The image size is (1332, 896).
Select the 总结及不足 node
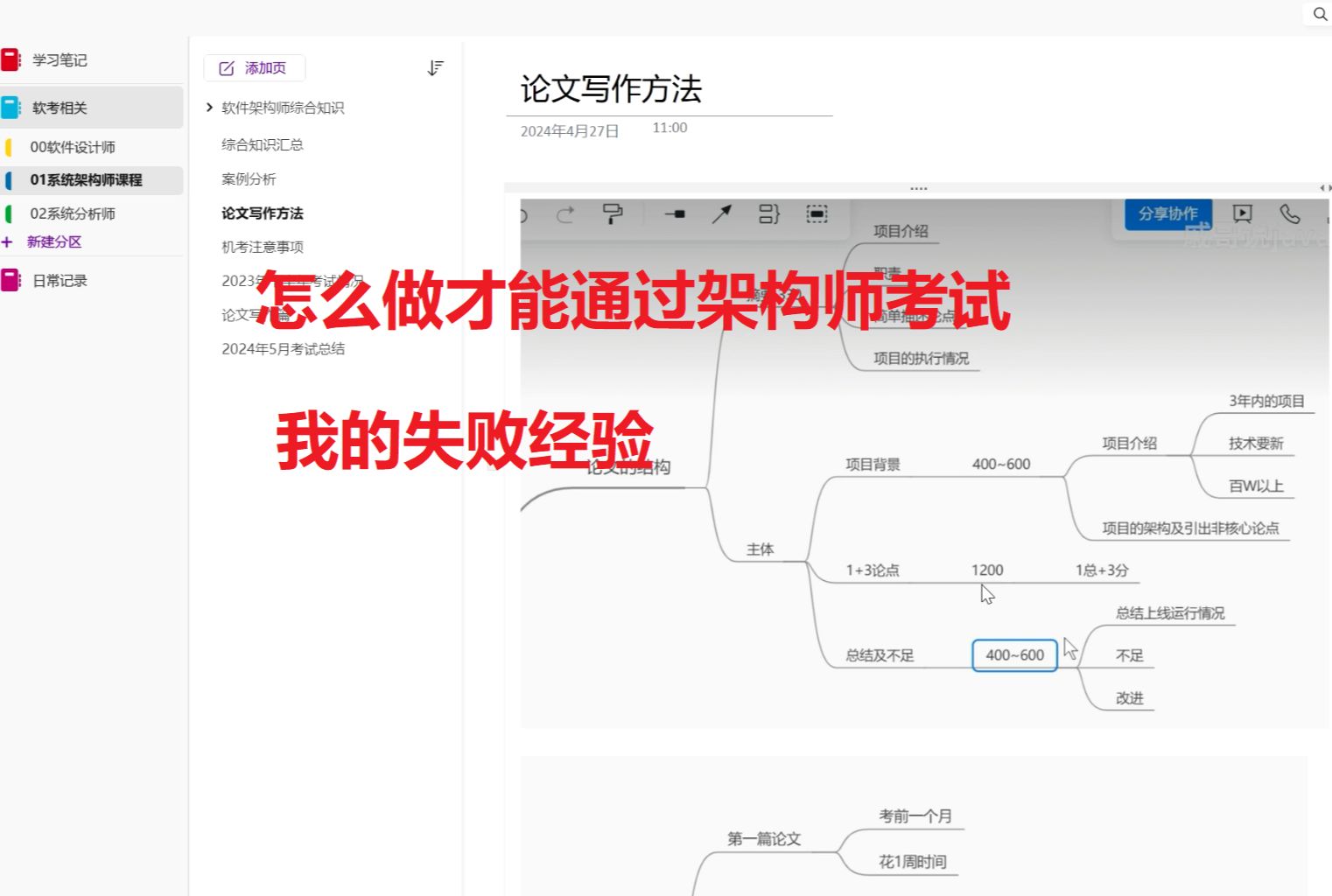click(x=880, y=655)
